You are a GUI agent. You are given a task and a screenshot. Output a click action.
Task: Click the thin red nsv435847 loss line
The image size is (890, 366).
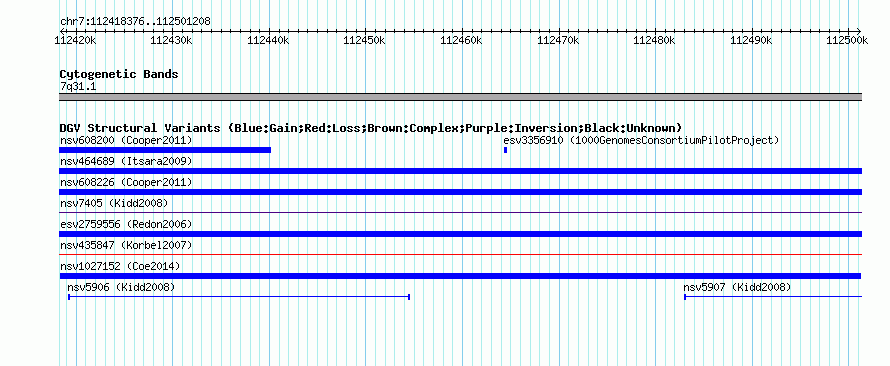460,254
